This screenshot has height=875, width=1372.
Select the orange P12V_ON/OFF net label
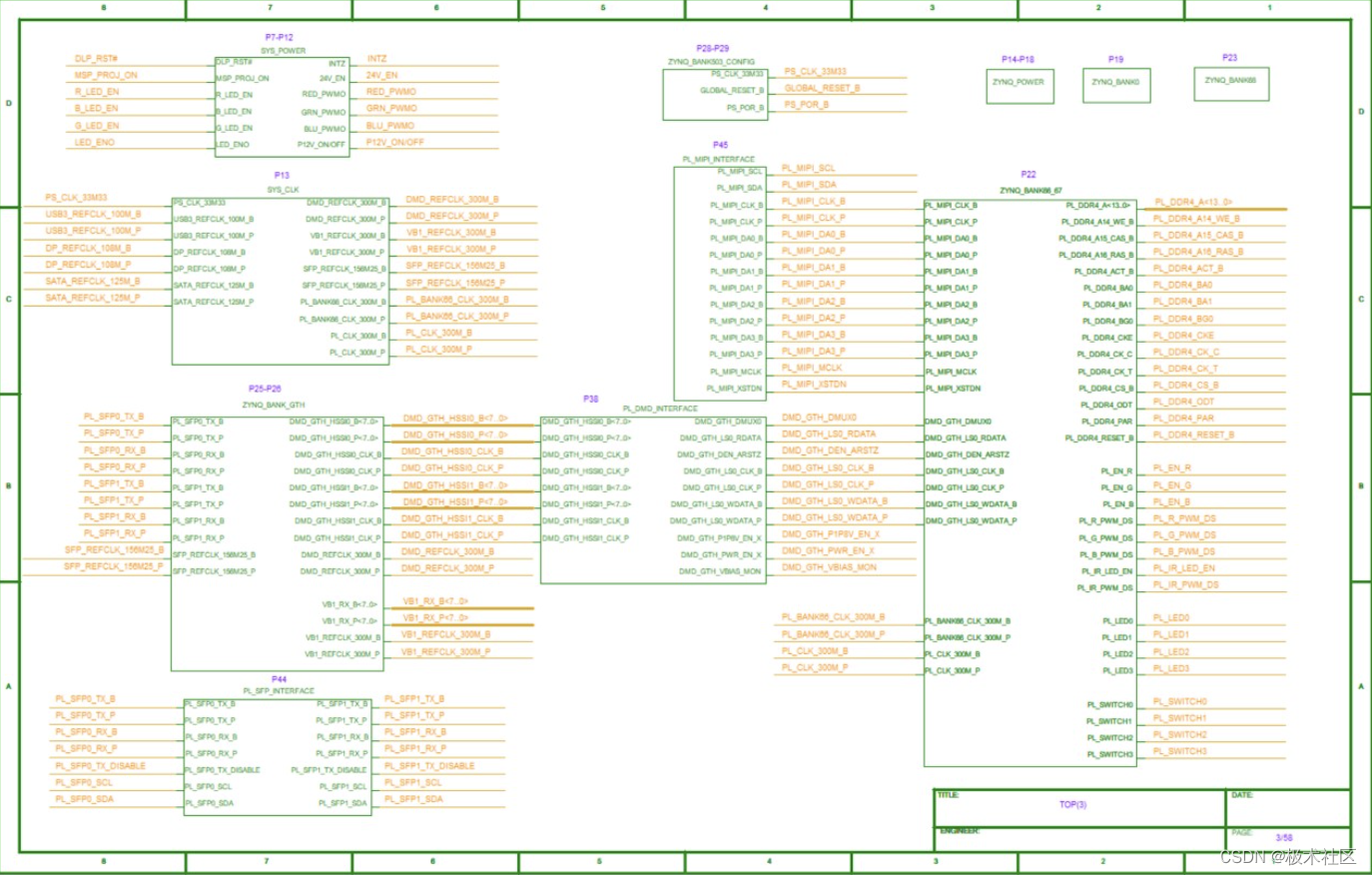point(395,142)
